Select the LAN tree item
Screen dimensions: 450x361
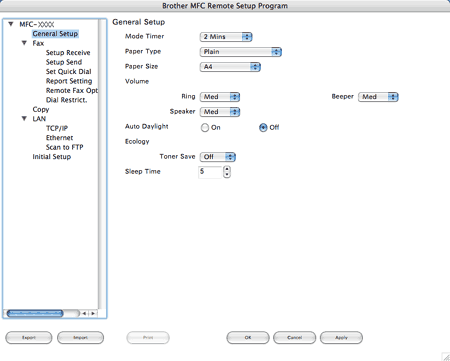(x=39, y=119)
